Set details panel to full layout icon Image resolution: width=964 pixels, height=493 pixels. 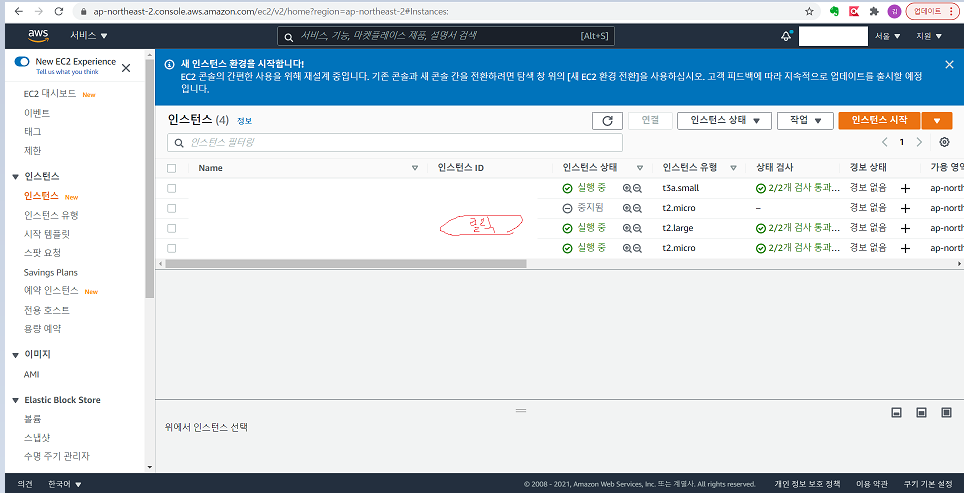coord(946,412)
